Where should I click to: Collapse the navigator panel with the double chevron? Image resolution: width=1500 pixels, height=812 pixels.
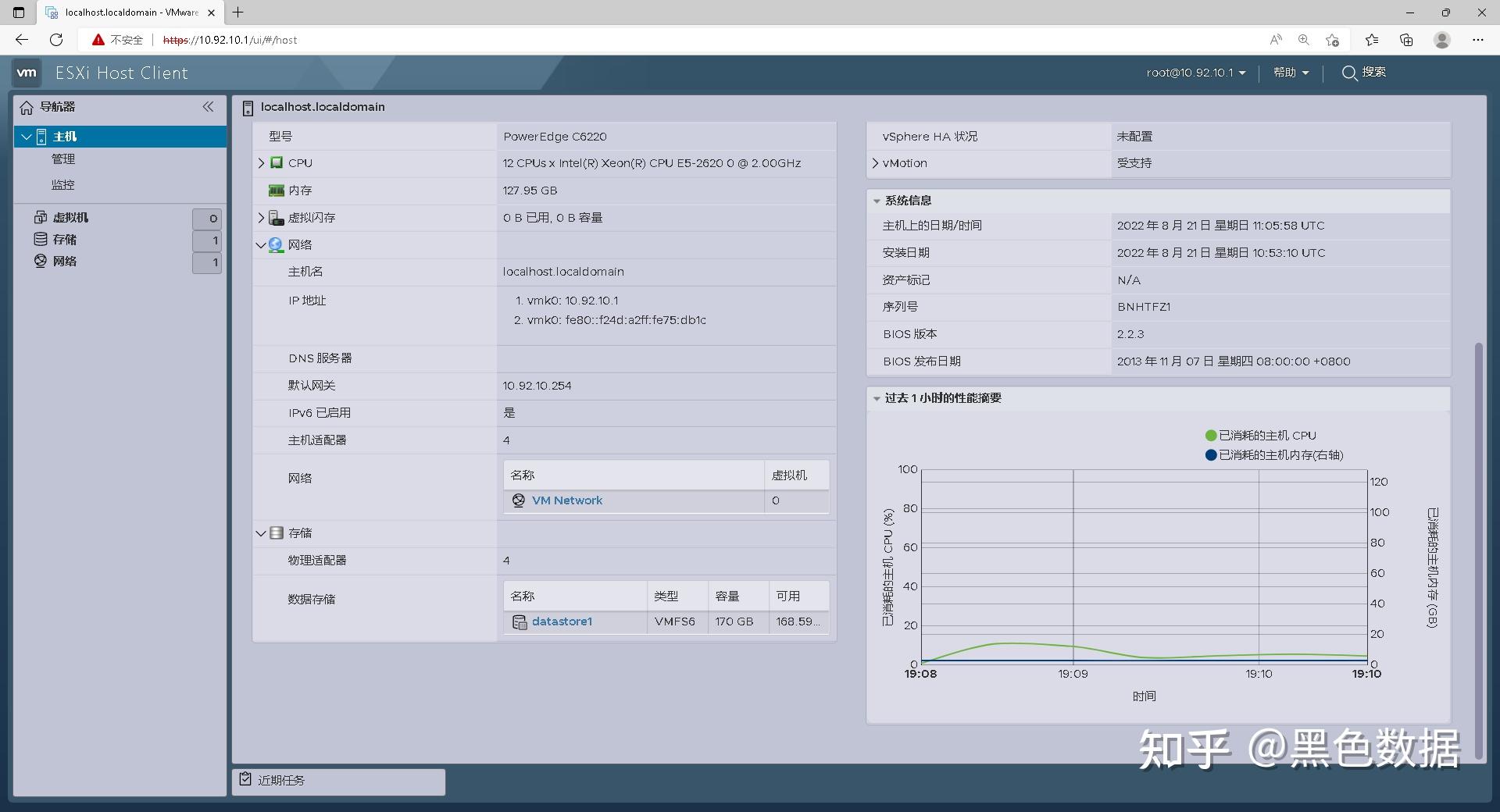(208, 107)
